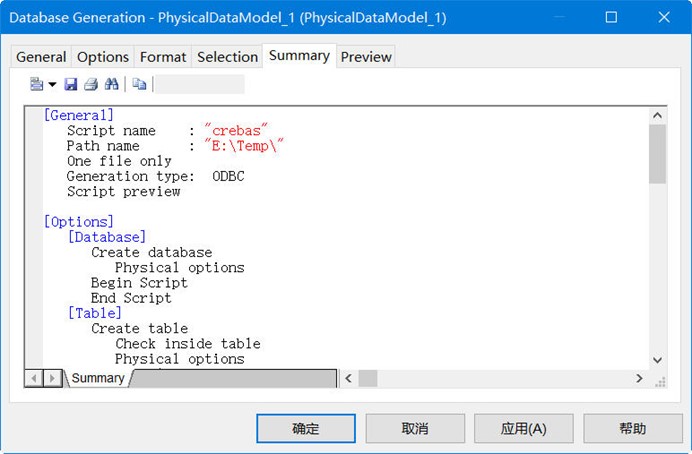Click the 'Begin Script' line
The height and width of the screenshot is (454, 692).
tap(139, 283)
